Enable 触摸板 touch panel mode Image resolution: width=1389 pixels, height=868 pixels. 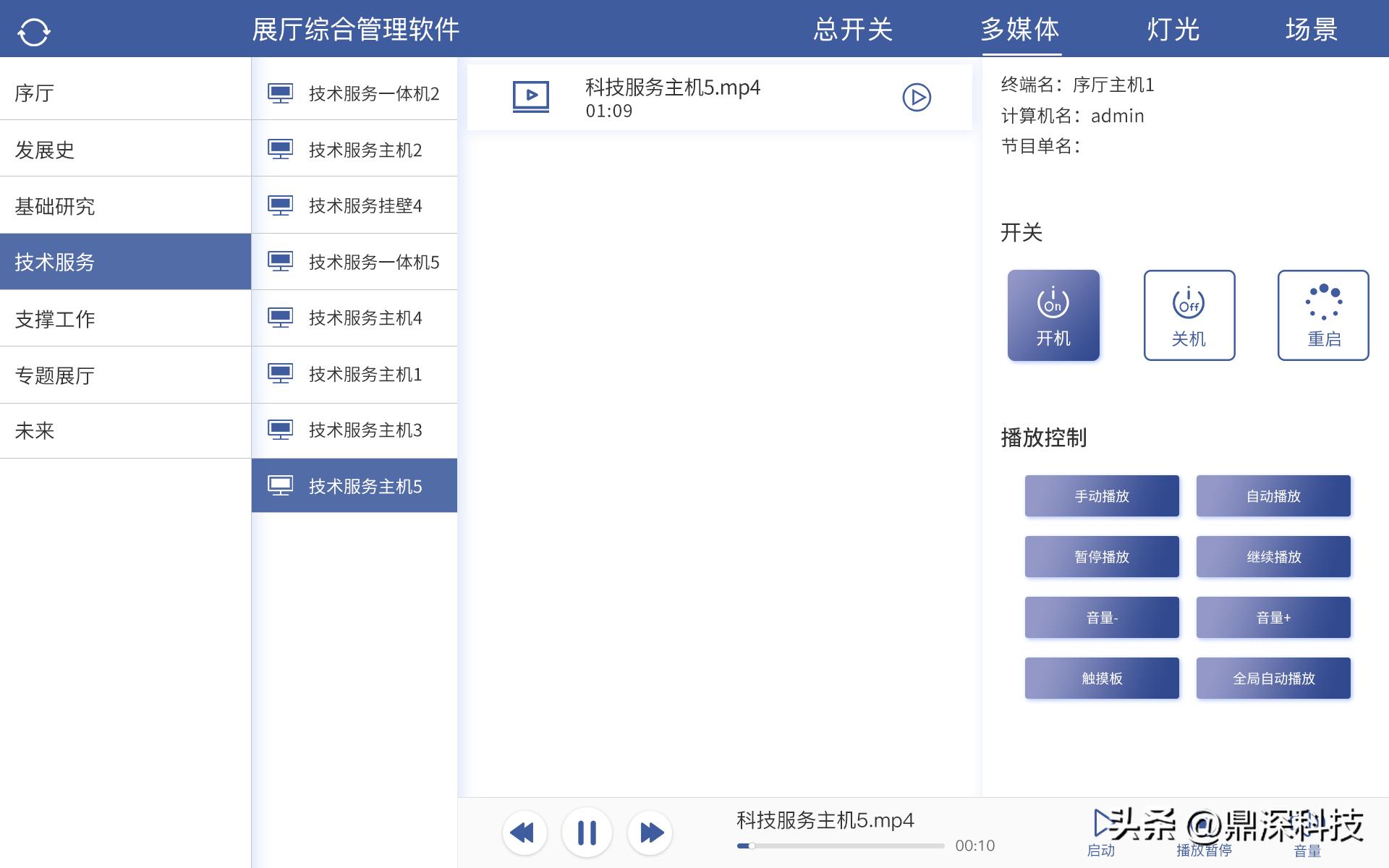pos(1101,678)
